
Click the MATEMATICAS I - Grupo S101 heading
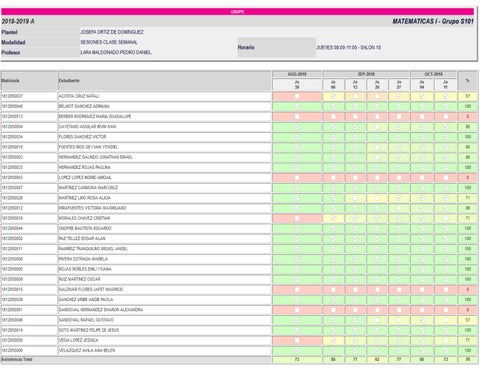tap(433, 21)
